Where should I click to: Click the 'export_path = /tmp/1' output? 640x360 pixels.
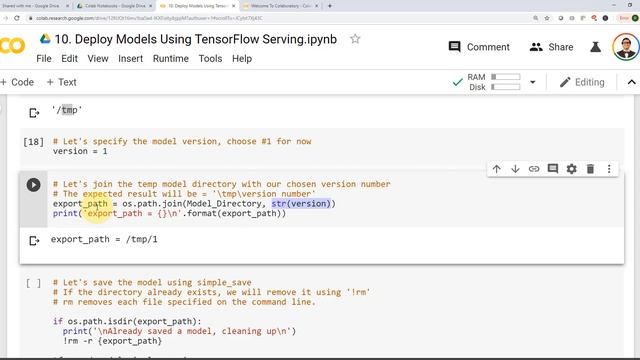[104, 239]
